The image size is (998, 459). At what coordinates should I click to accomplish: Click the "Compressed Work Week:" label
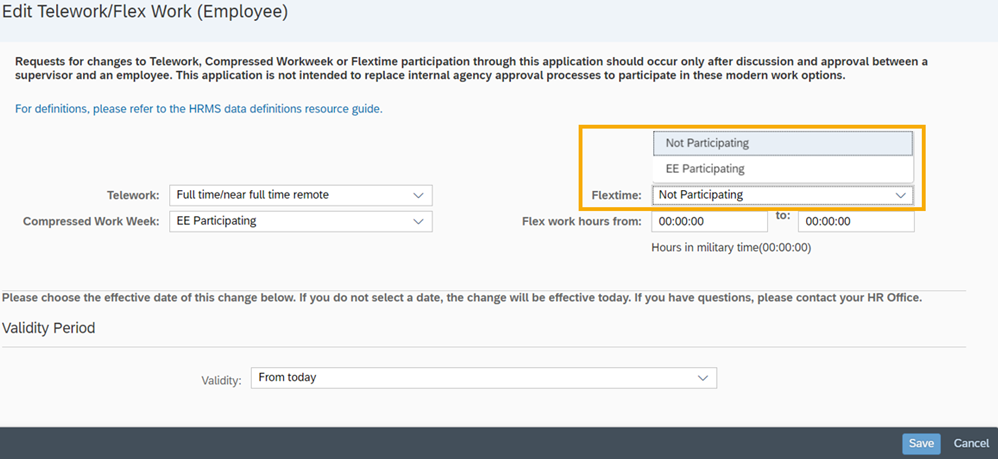tap(91, 221)
